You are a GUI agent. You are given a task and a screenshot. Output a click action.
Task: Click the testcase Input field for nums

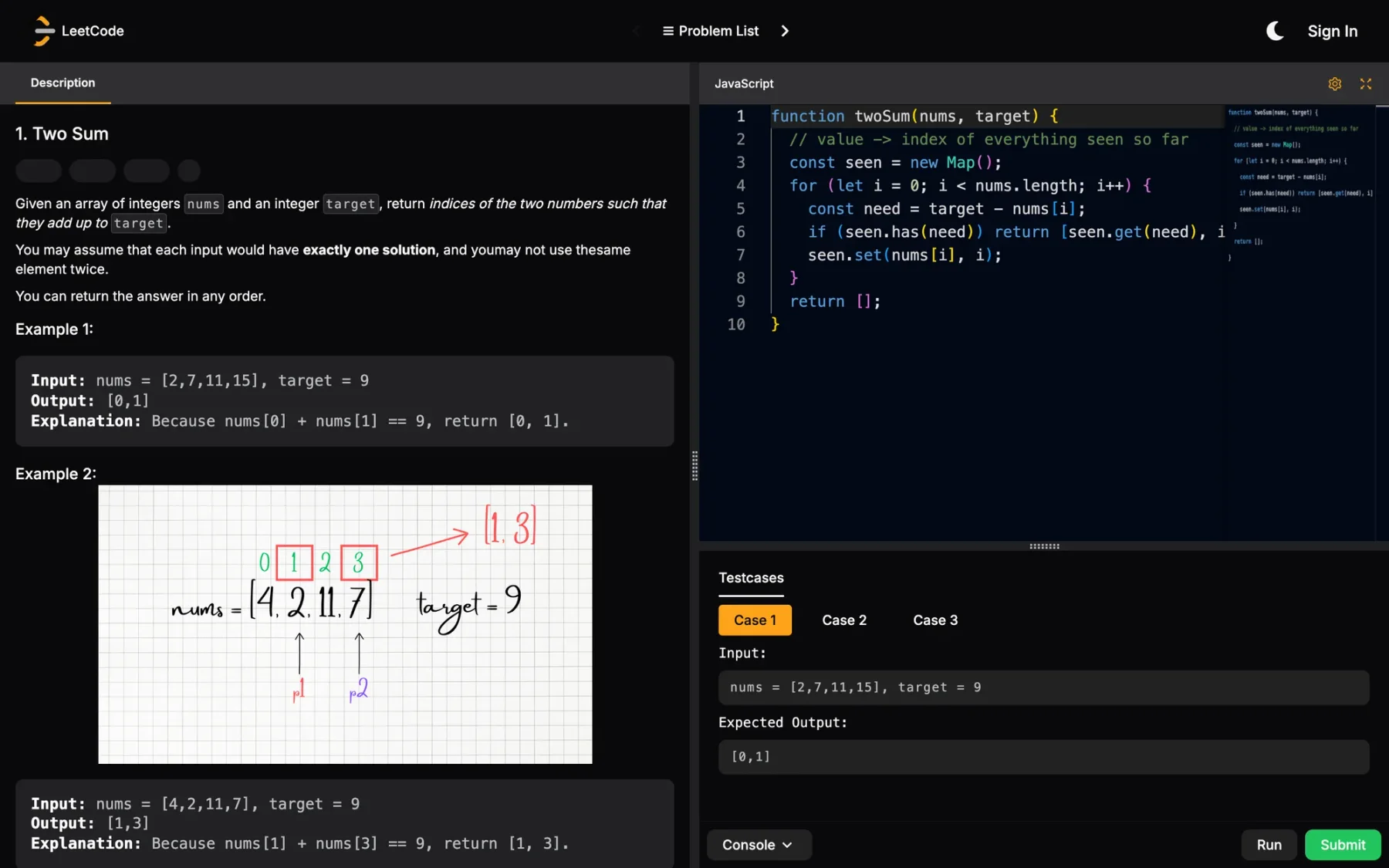tap(1043, 687)
